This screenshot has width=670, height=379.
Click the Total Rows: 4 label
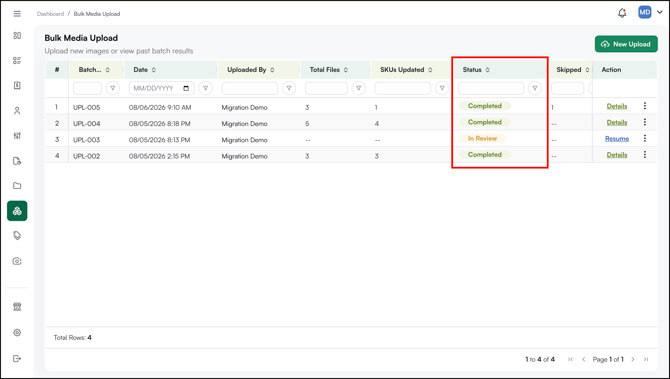73,338
